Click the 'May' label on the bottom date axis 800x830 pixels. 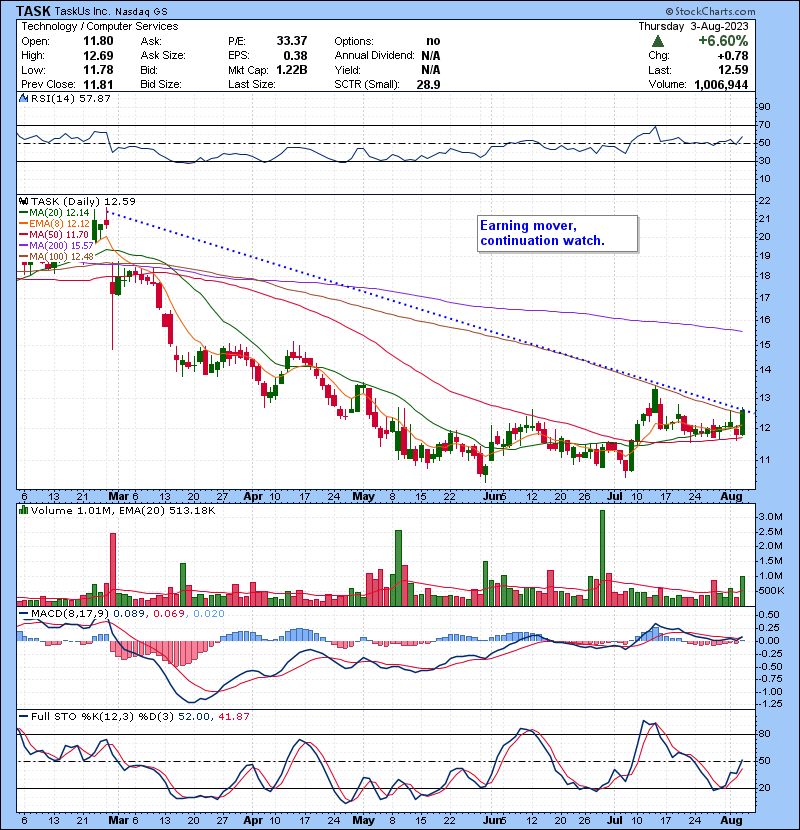click(x=363, y=820)
